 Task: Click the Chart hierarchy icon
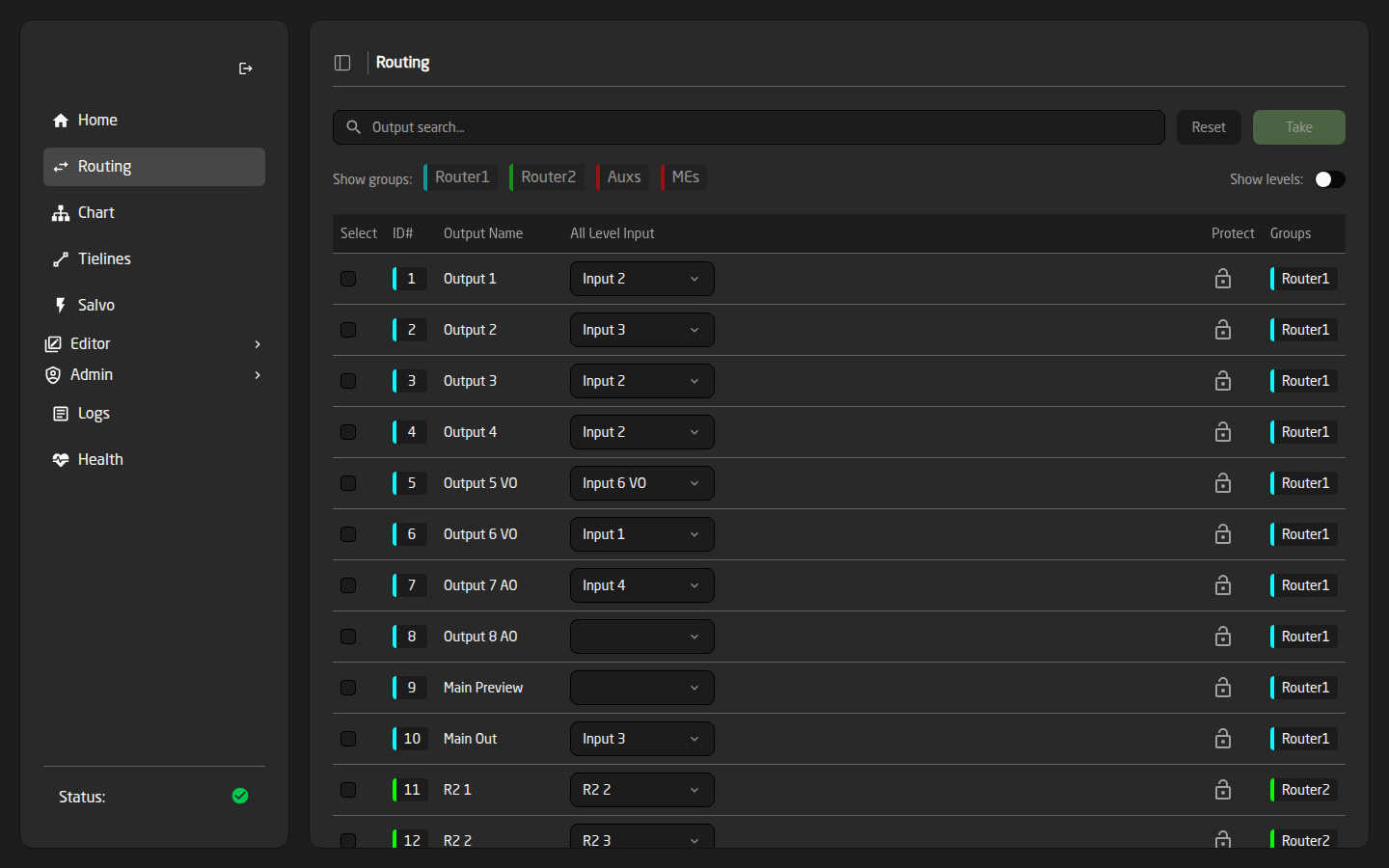coord(61,213)
